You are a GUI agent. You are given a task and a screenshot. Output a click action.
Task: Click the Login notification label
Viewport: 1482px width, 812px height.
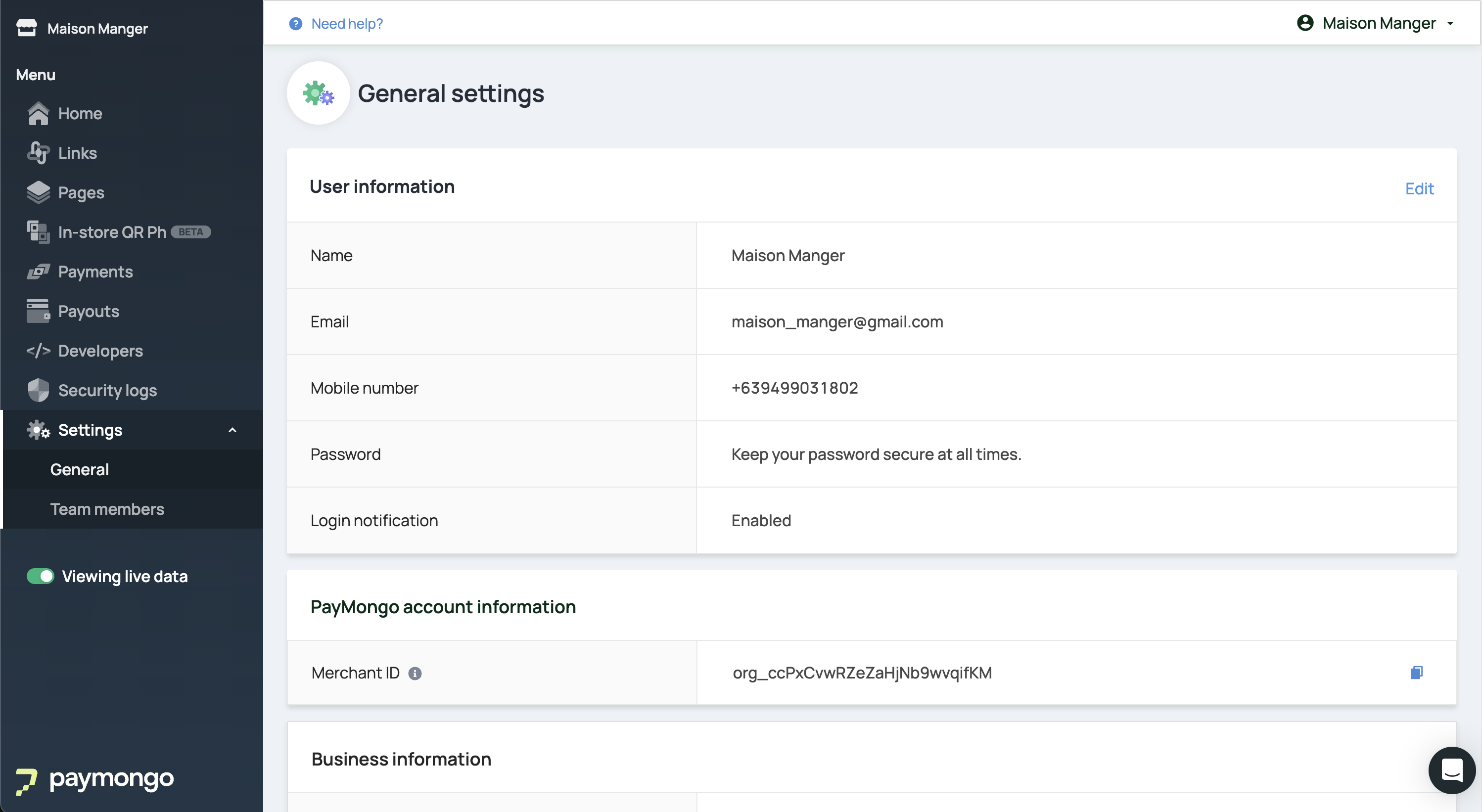(374, 520)
